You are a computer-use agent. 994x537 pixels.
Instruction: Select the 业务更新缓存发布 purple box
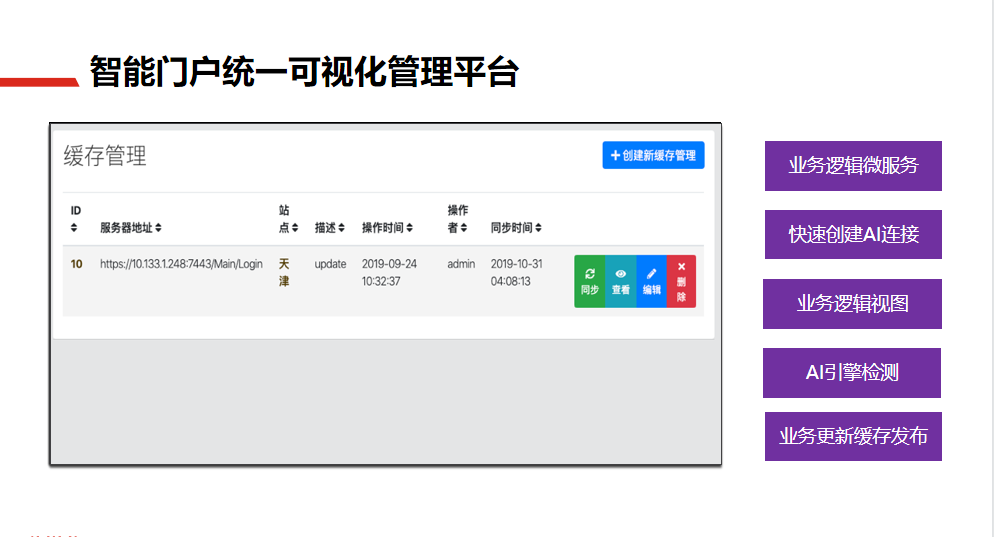coord(853,436)
